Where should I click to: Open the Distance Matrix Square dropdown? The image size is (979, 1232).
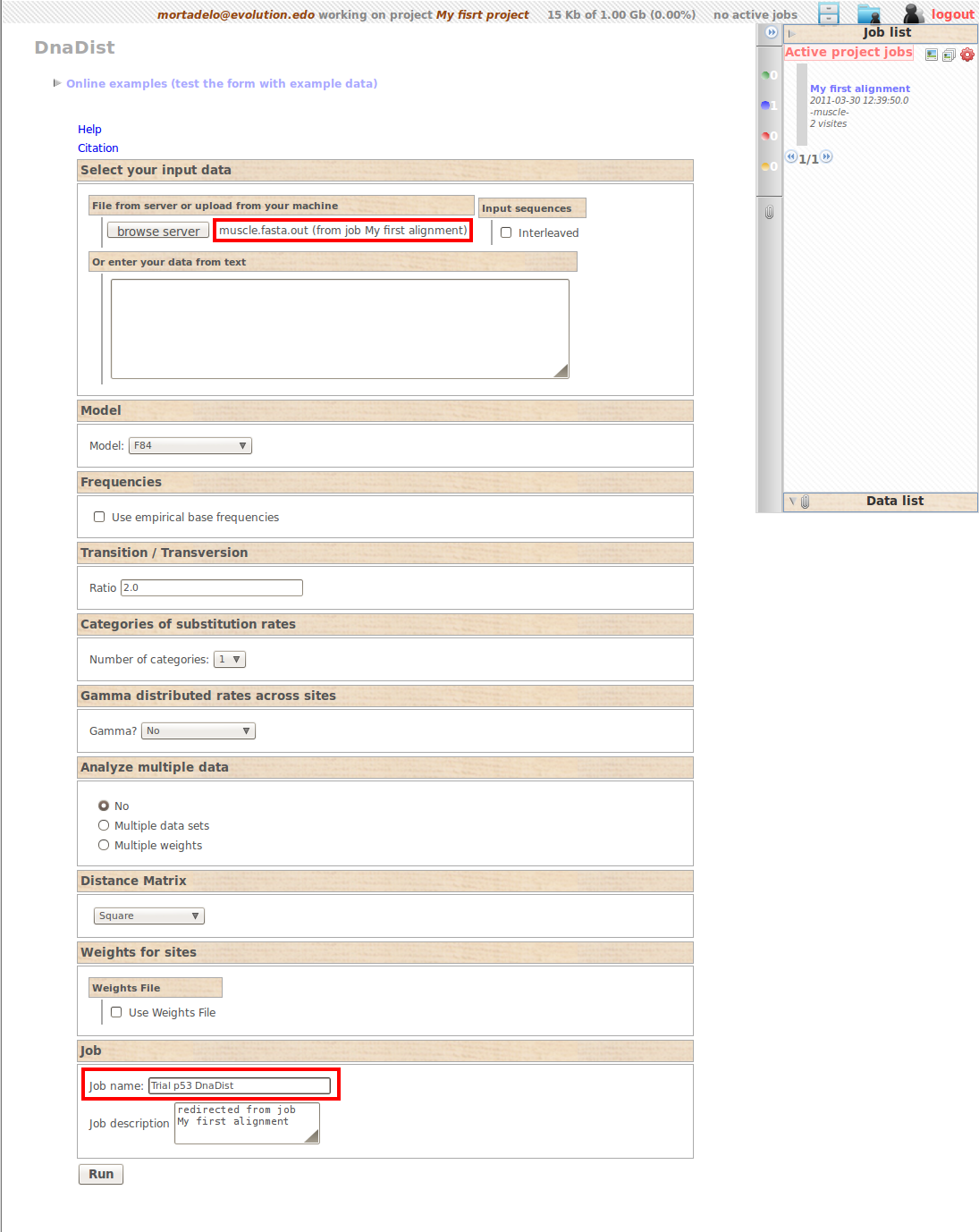(148, 916)
